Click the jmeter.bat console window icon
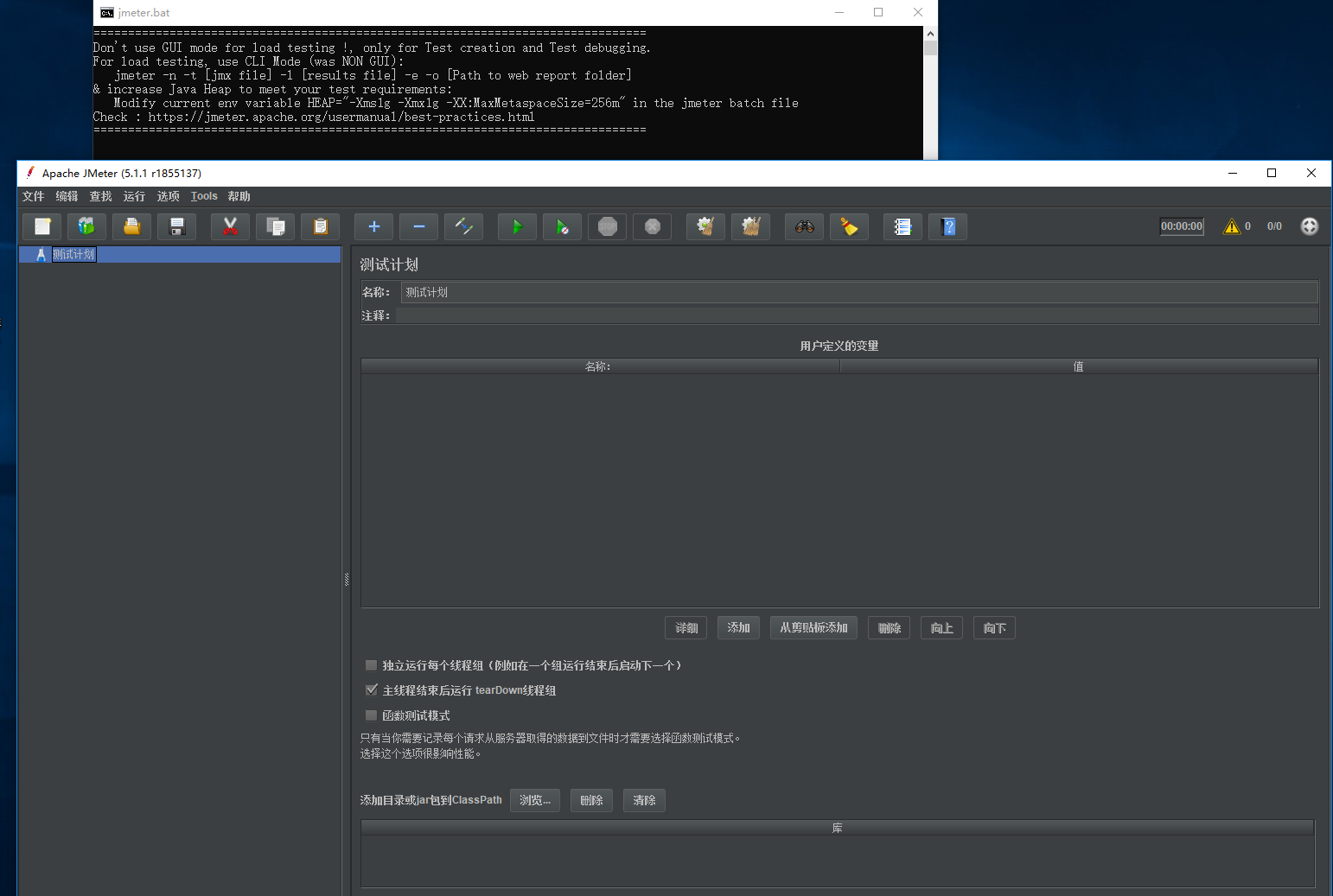Viewport: 1333px width, 896px height. point(106,13)
